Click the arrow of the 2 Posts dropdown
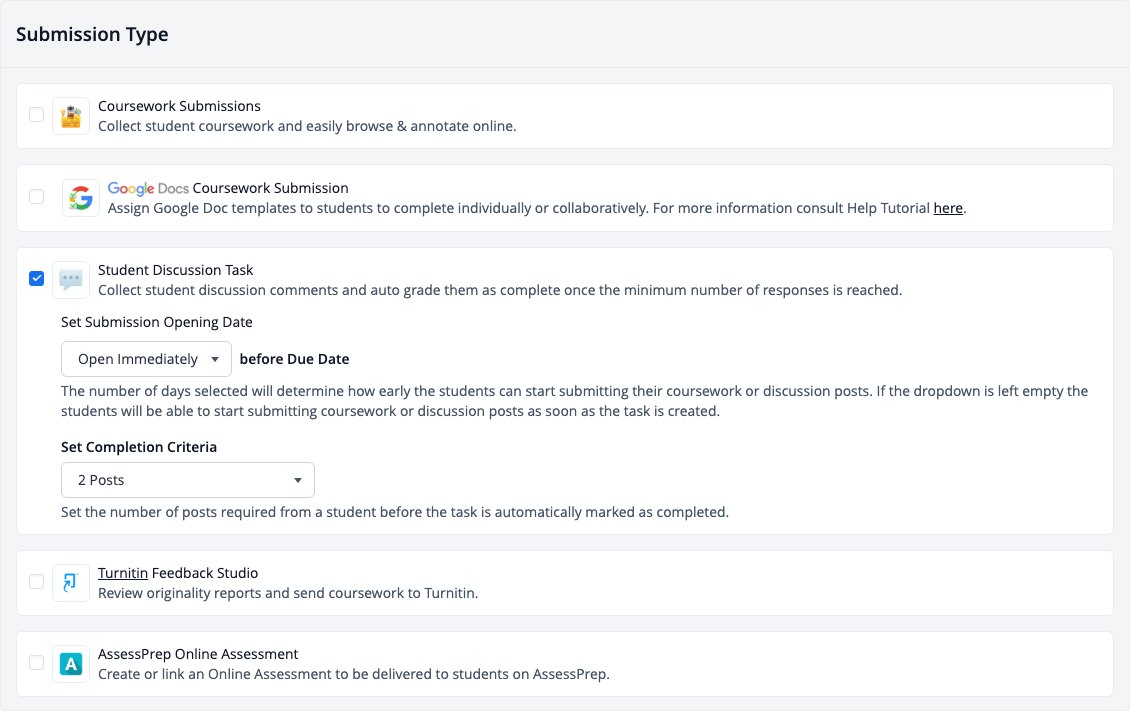Screen dimensions: 1130x711 (298, 480)
